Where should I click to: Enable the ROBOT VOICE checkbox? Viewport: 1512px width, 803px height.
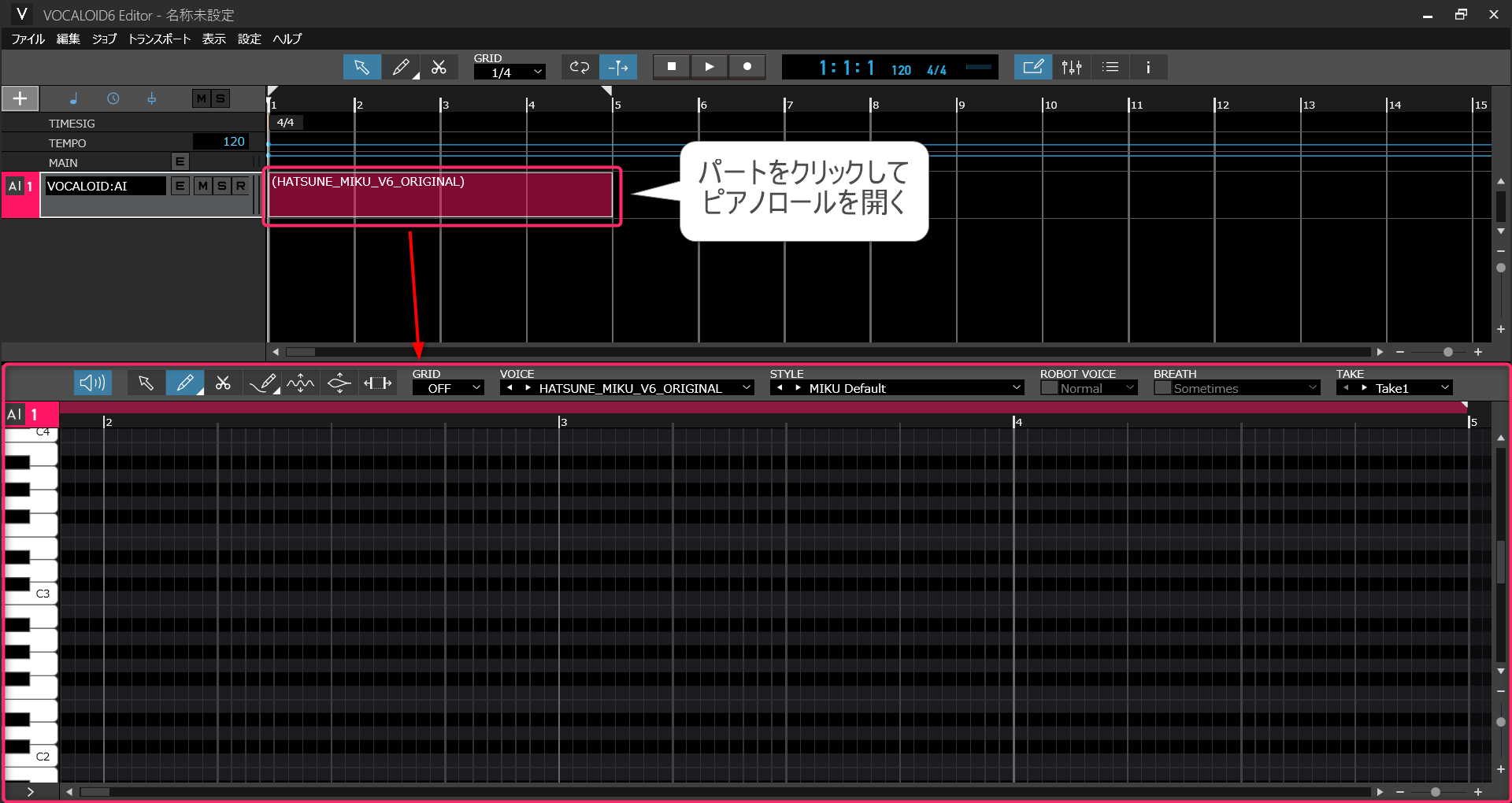tap(1049, 388)
